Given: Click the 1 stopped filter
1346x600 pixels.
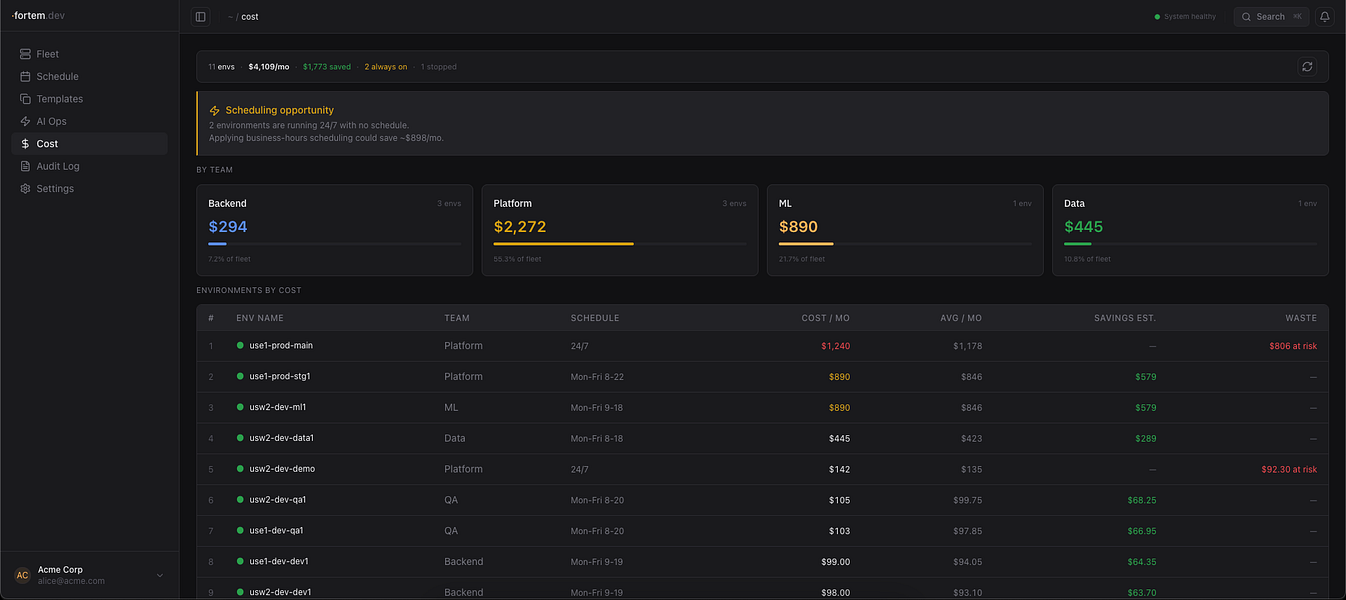Looking at the screenshot, I should coord(438,67).
